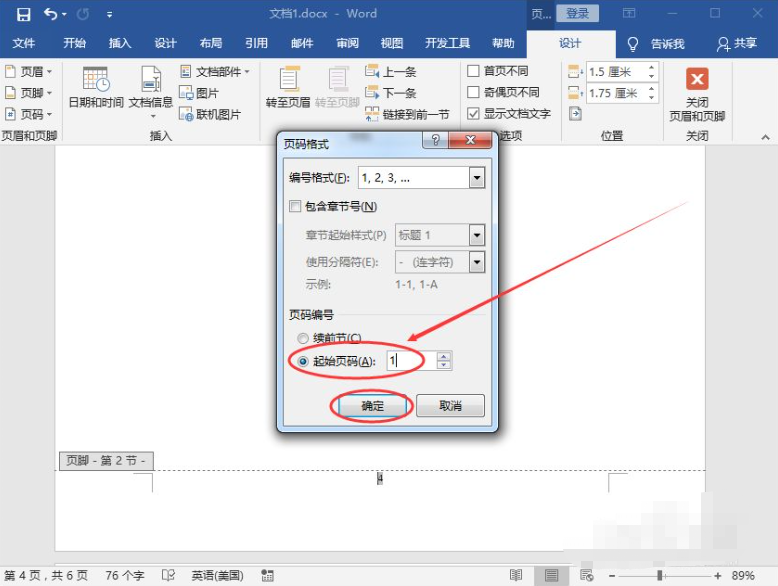Click zoom out minus button
Image resolution: width=778 pixels, height=586 pixels.
pos(612,576)
